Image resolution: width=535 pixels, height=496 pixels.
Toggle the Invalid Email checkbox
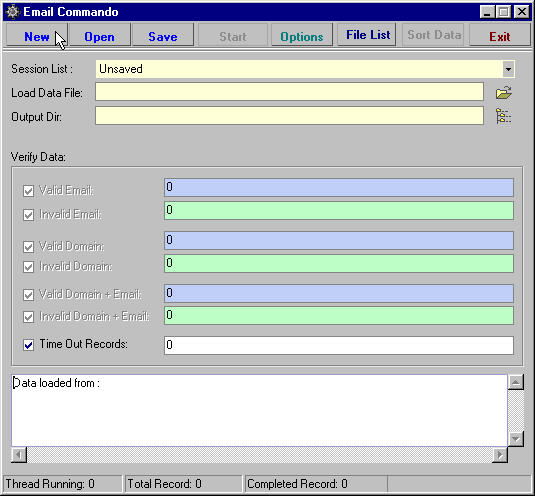[28, 215]
